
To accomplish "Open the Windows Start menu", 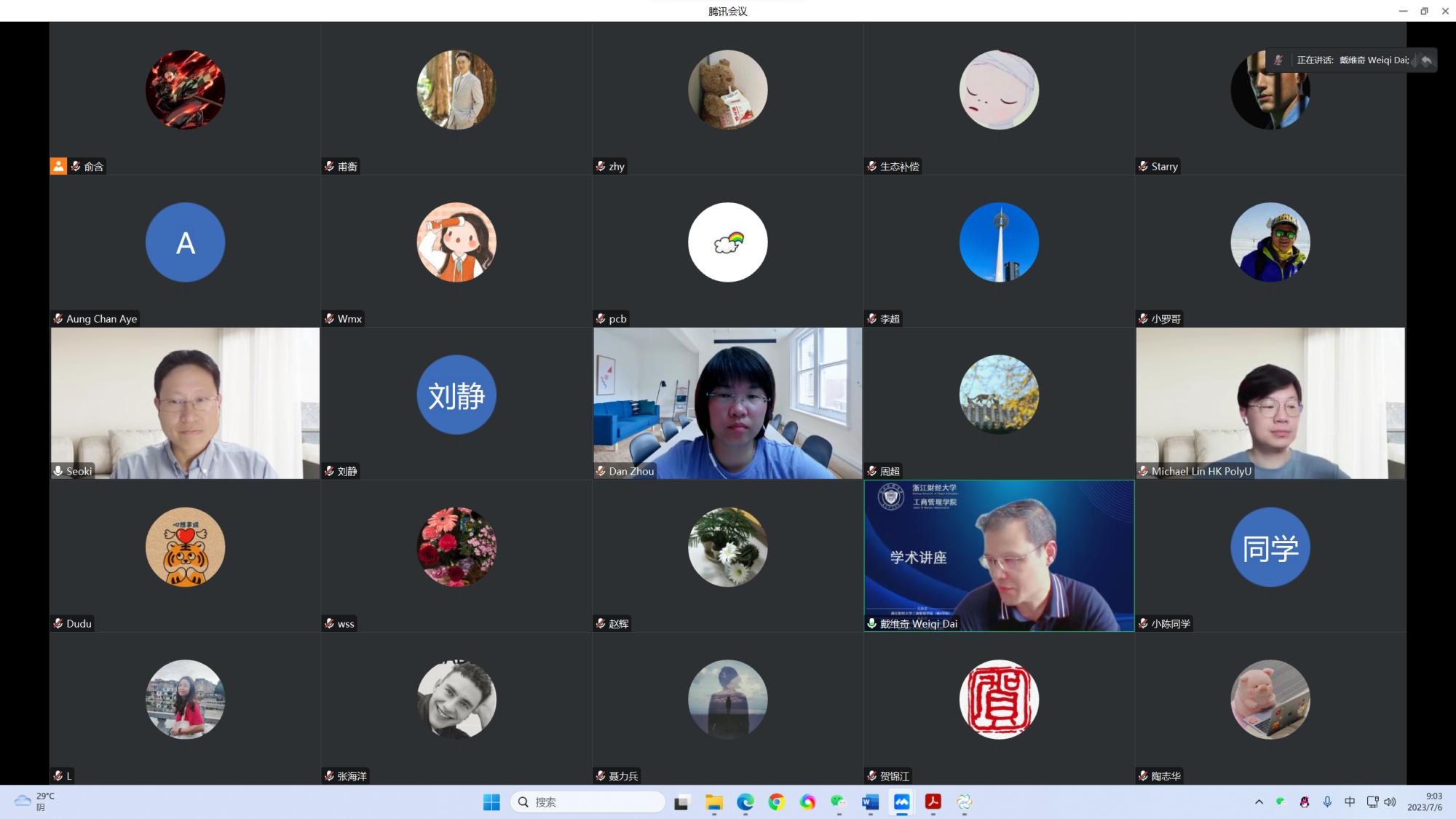I will pyautogui.click(x=491, y=802).
